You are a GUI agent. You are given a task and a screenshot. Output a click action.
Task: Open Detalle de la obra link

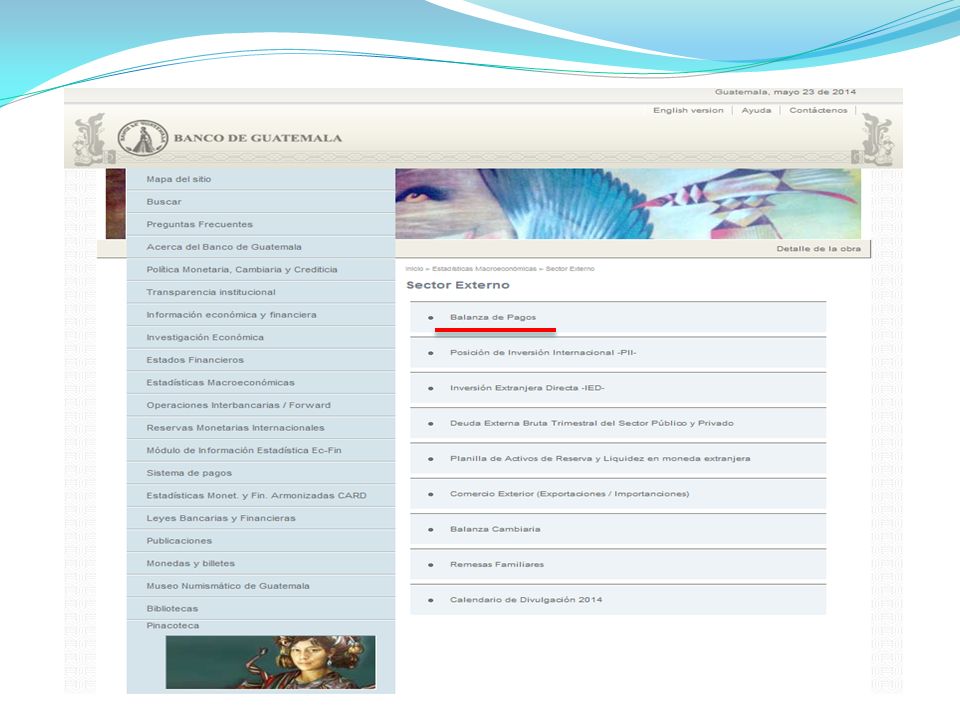pos(819,249)
